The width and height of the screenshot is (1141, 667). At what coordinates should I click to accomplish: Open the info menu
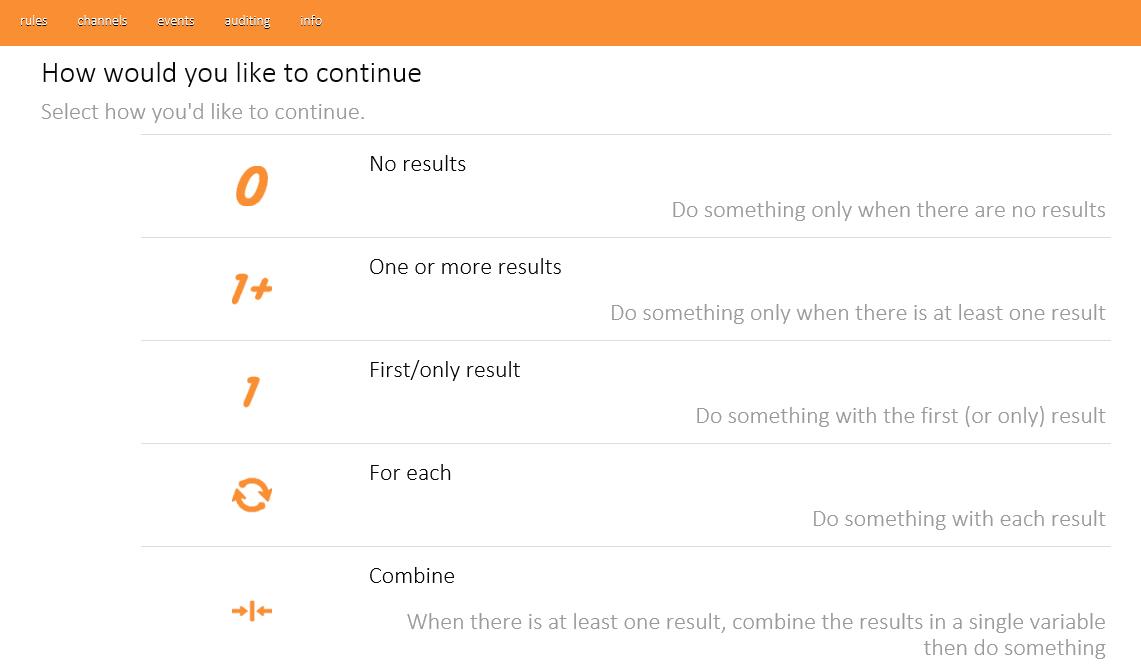point(311,21)
